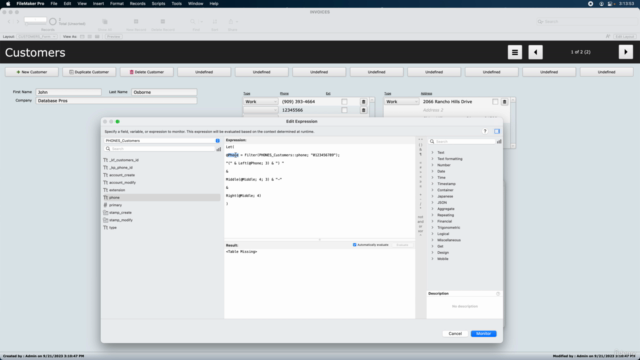Click the New Record toolbar icon
640x360 pixels.
pyautogui.click(x=136, y=22)
